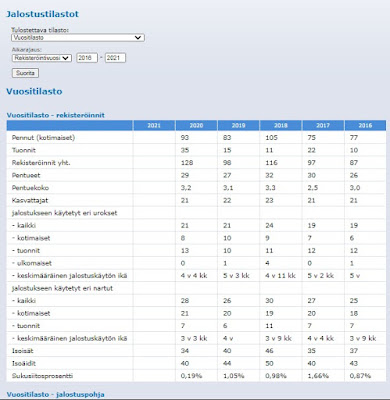Select the Rekisteröinnit yht. row label
The width and height of the screenshot is (390, 400).
[41, 163]
